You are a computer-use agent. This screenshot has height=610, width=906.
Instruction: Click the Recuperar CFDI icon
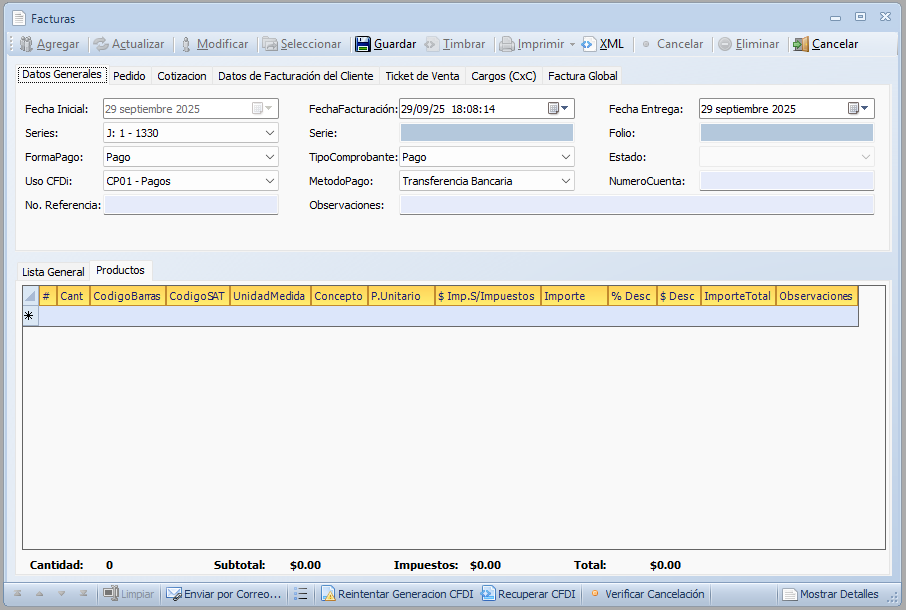click(488, 594)
